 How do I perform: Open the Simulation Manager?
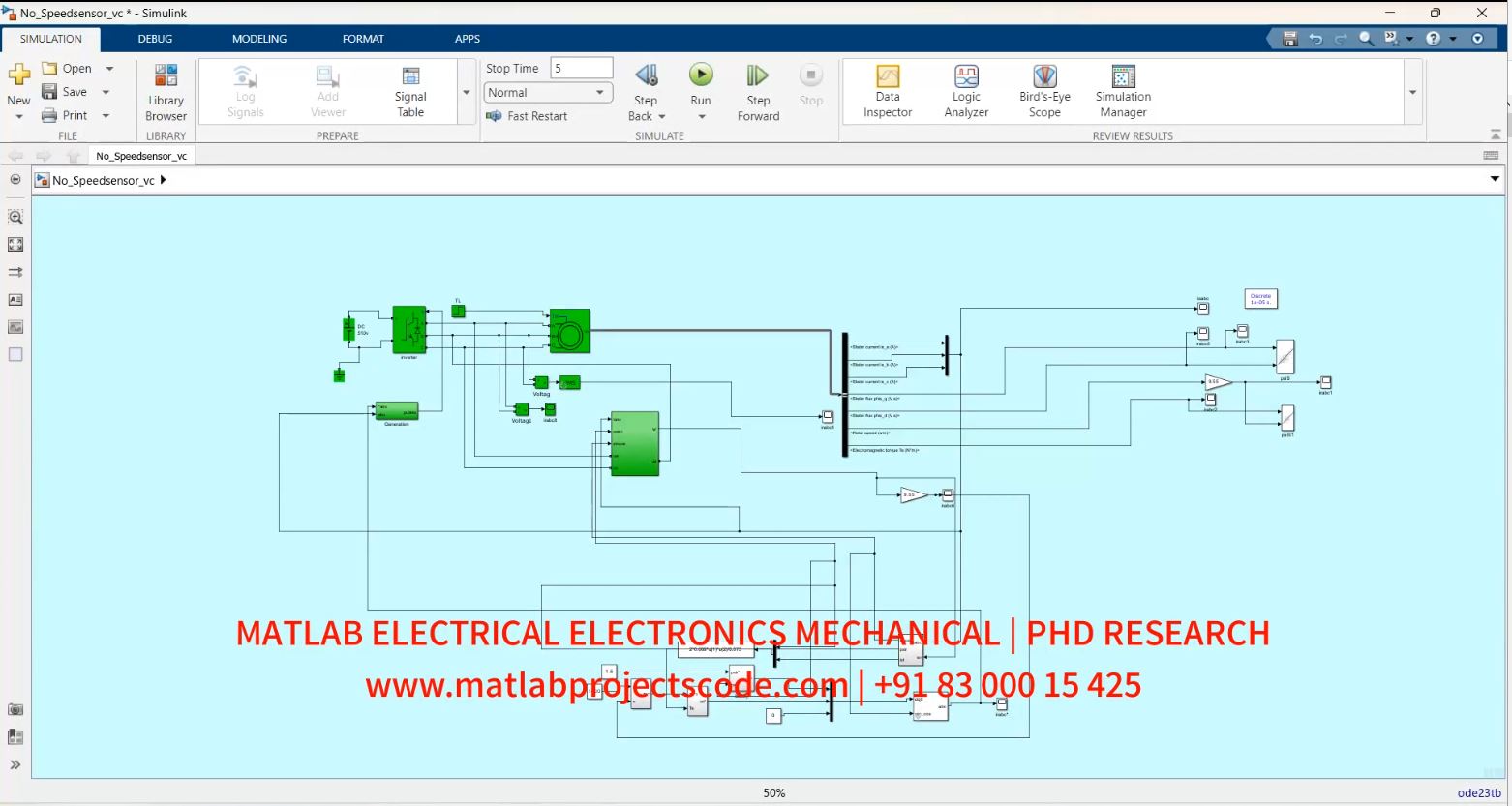coord(1121,90)
